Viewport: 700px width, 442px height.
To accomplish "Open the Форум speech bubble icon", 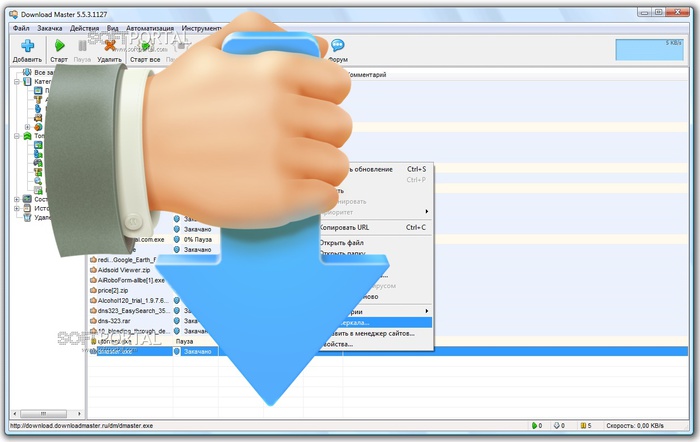I will click(x=338, y=46).
